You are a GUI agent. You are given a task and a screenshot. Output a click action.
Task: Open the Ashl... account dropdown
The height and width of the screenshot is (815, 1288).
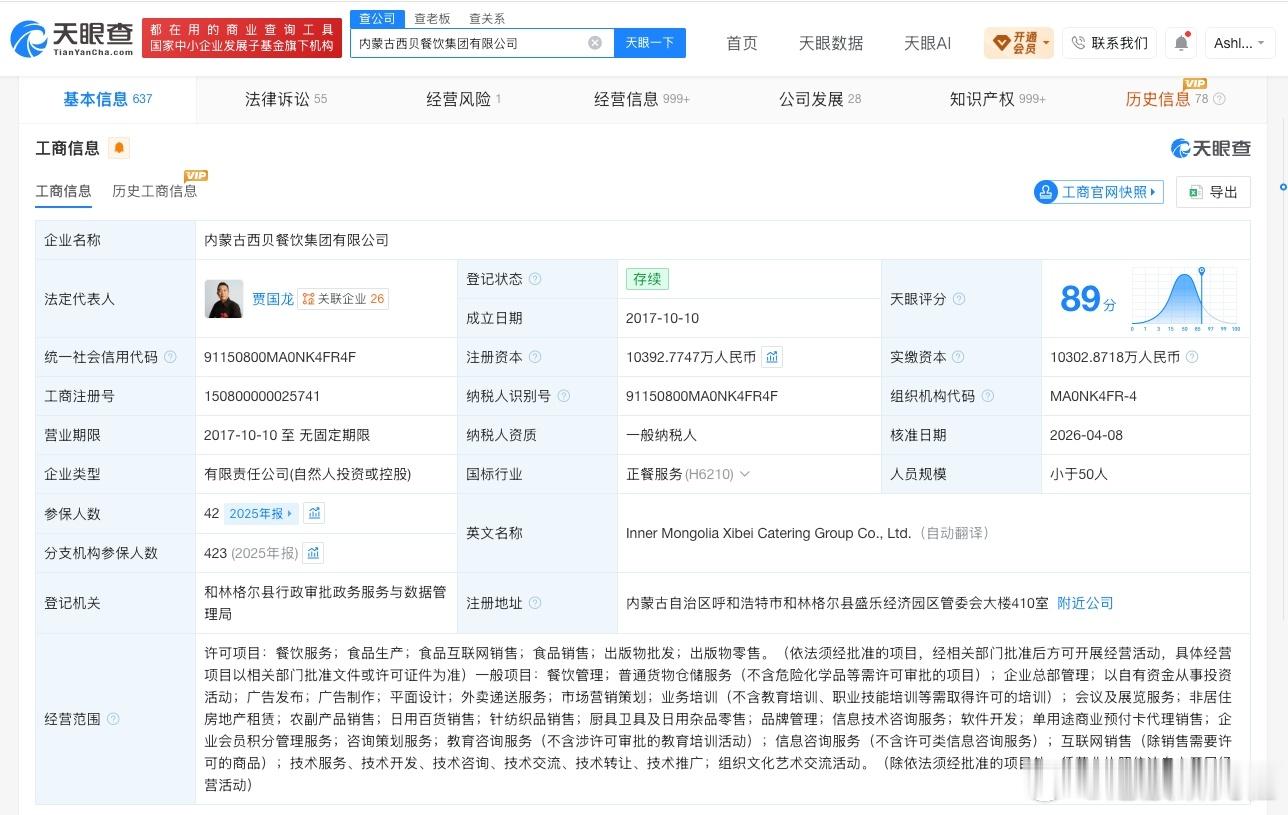tap(1239, 43)
